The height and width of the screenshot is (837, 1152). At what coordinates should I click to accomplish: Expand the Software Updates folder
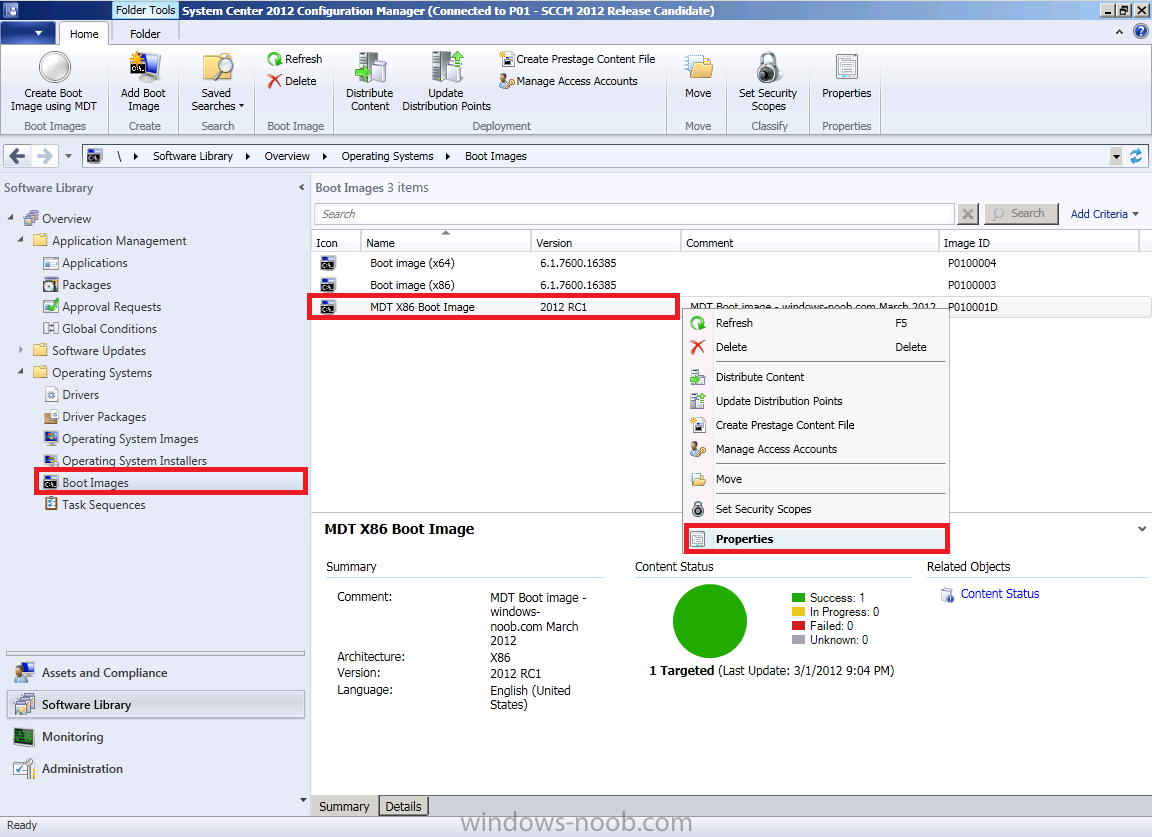21,351
